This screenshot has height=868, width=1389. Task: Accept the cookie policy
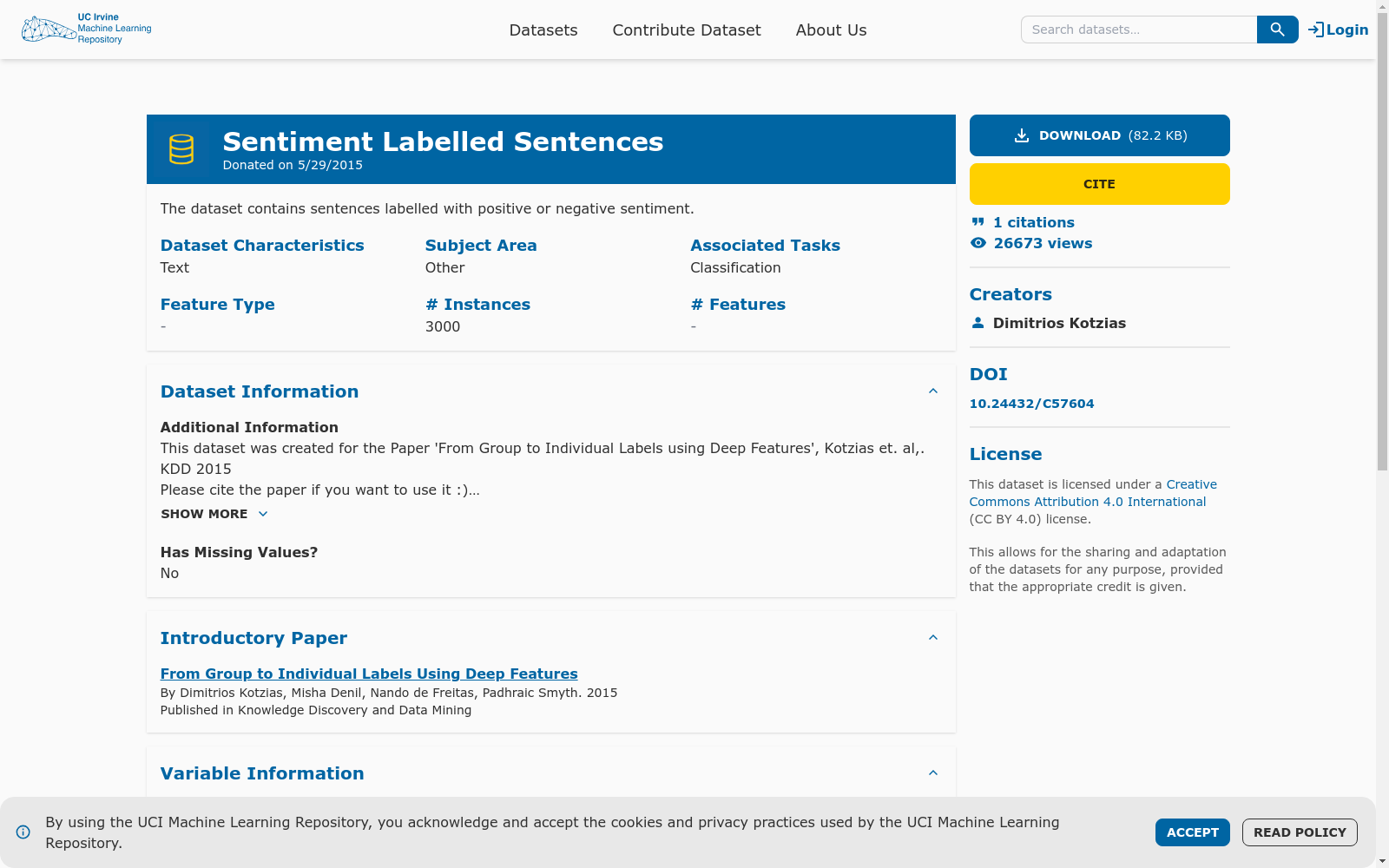[x=1192, y=832]
